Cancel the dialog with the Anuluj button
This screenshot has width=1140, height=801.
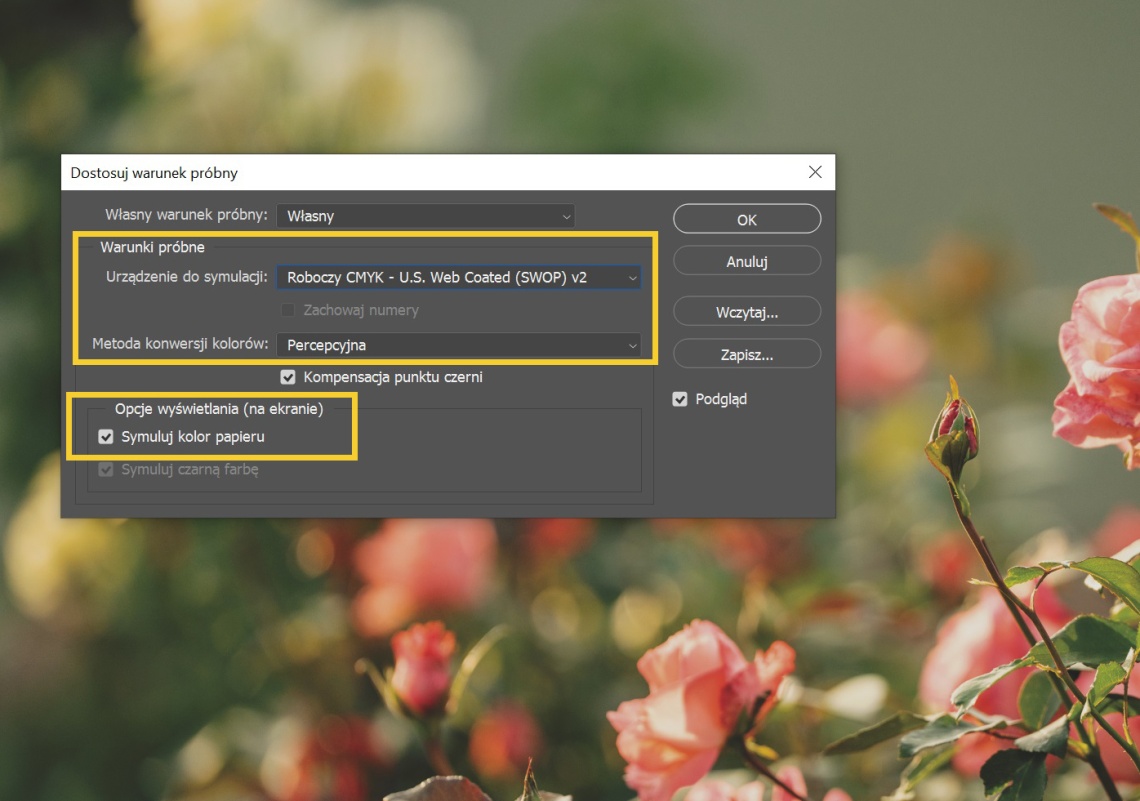[x=747, y=261]
